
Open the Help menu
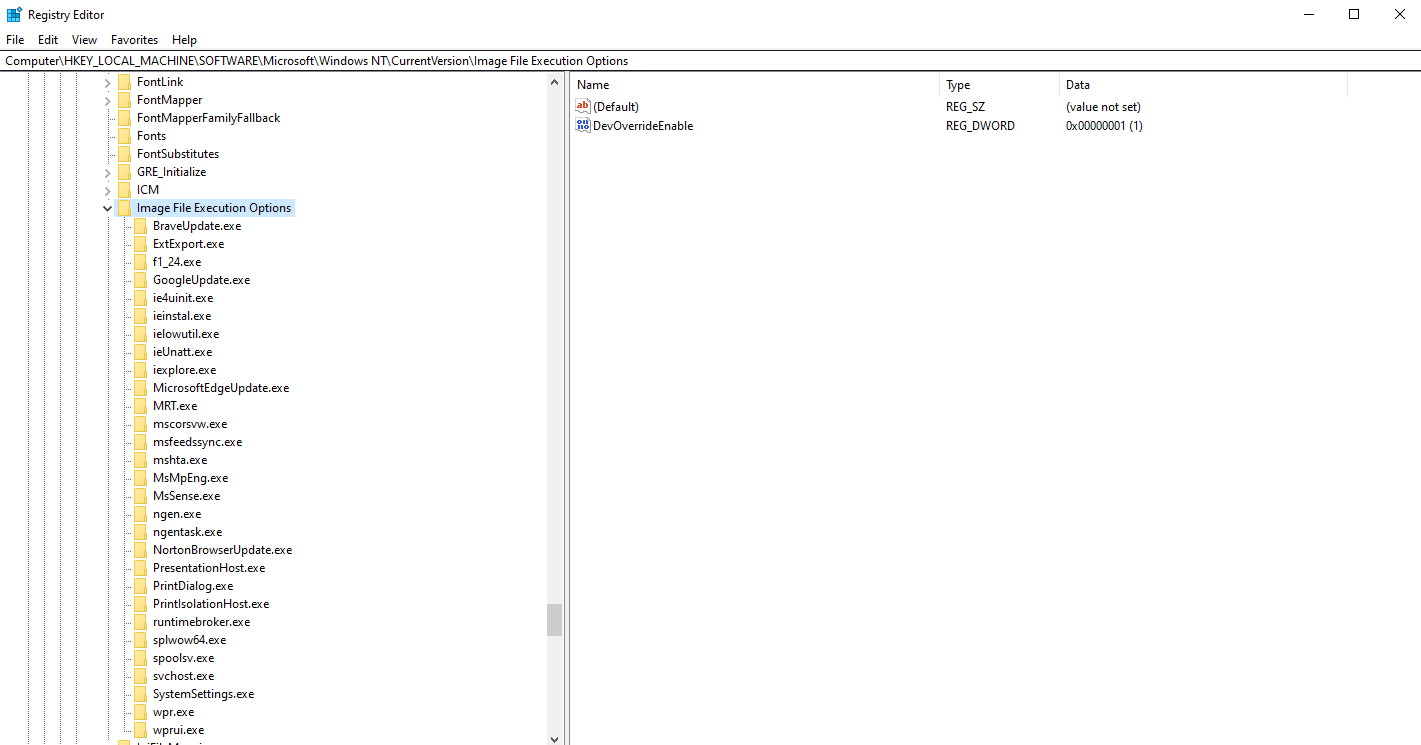pyautogui.click(x=184, y=40)
